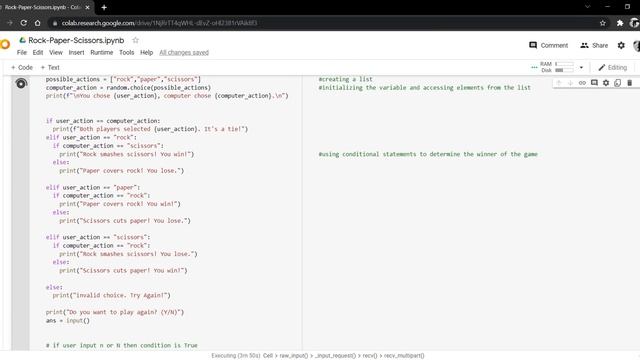
Task: Go to browser home page
Action: [38, 23]
